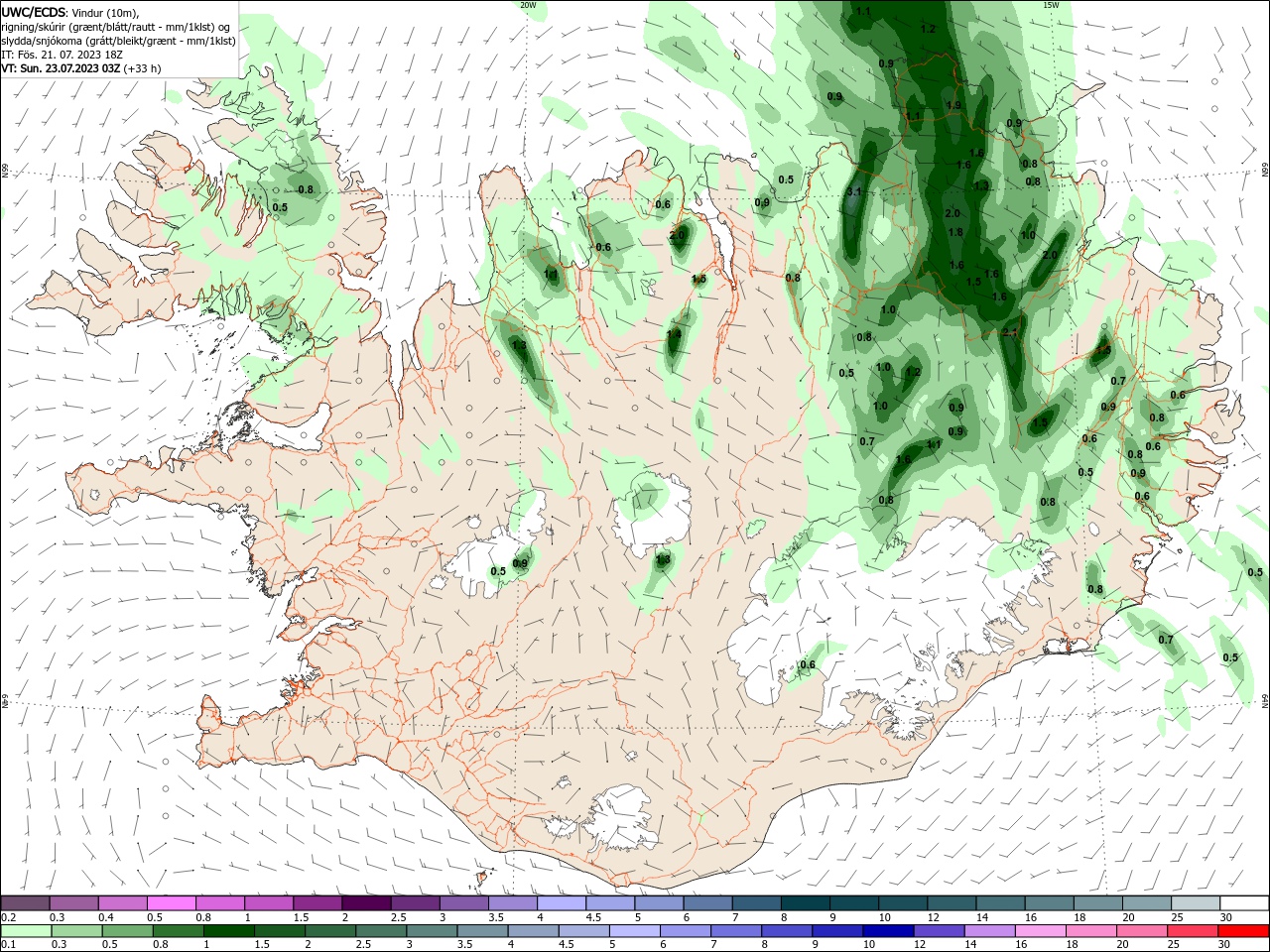Click the 'VT: Sun. 23.07.2023 03Z' valid time

click(x=62, y=68)
